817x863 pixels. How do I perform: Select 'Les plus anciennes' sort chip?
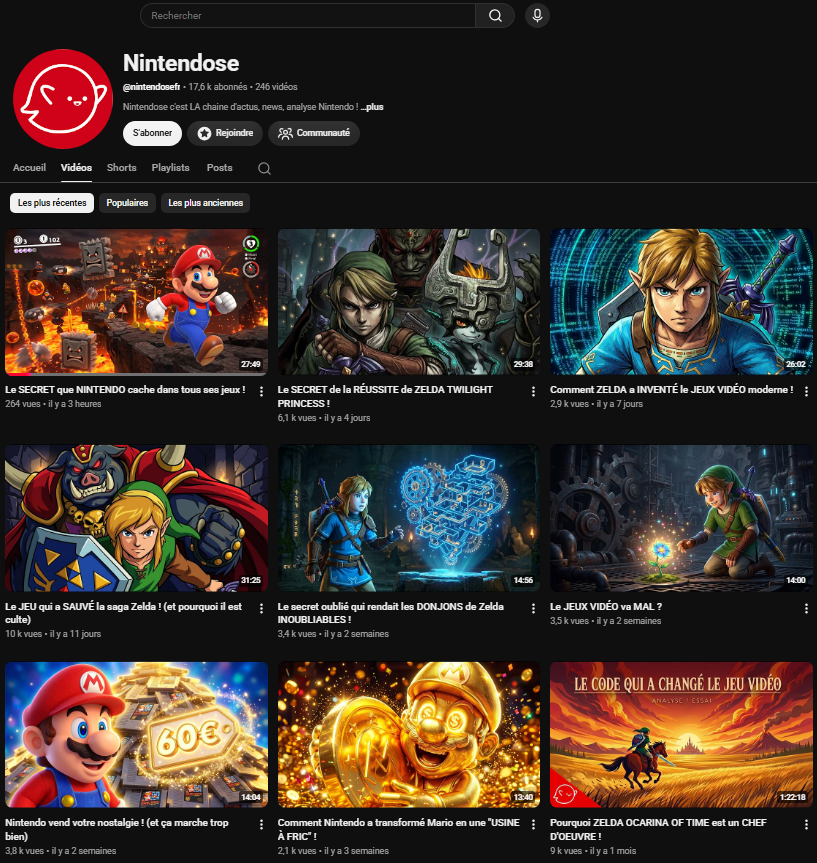point(205,203)
